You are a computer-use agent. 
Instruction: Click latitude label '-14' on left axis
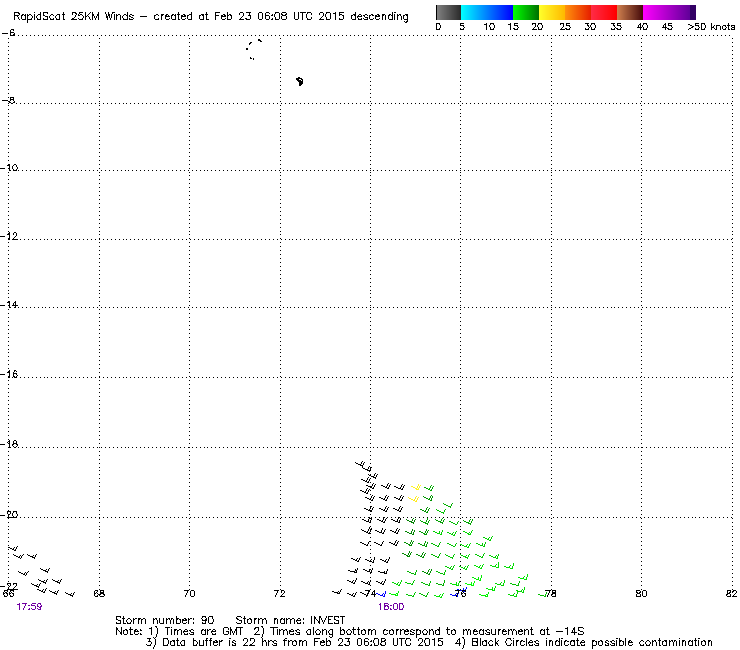(9, 305)
